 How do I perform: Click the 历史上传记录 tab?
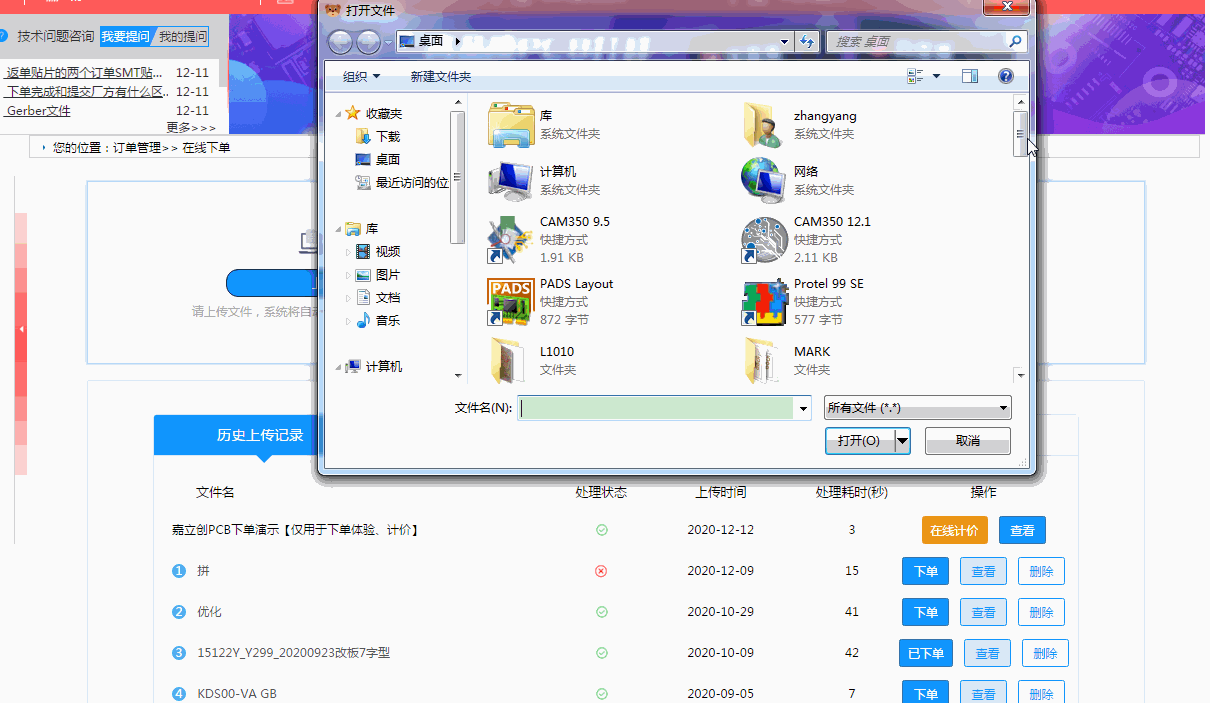tap(260, 435)
